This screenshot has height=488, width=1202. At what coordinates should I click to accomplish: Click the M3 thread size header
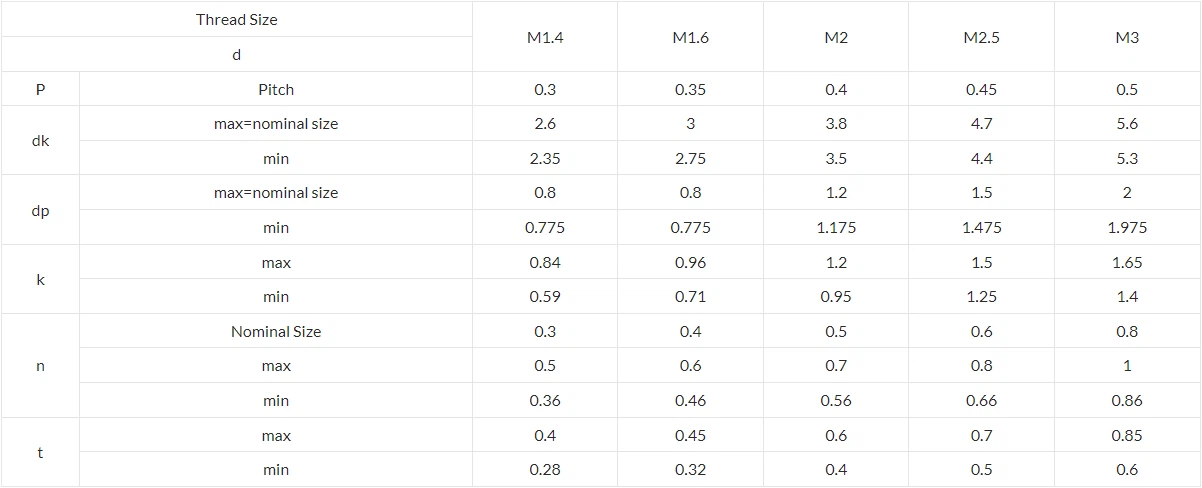tap(1127, 38)
